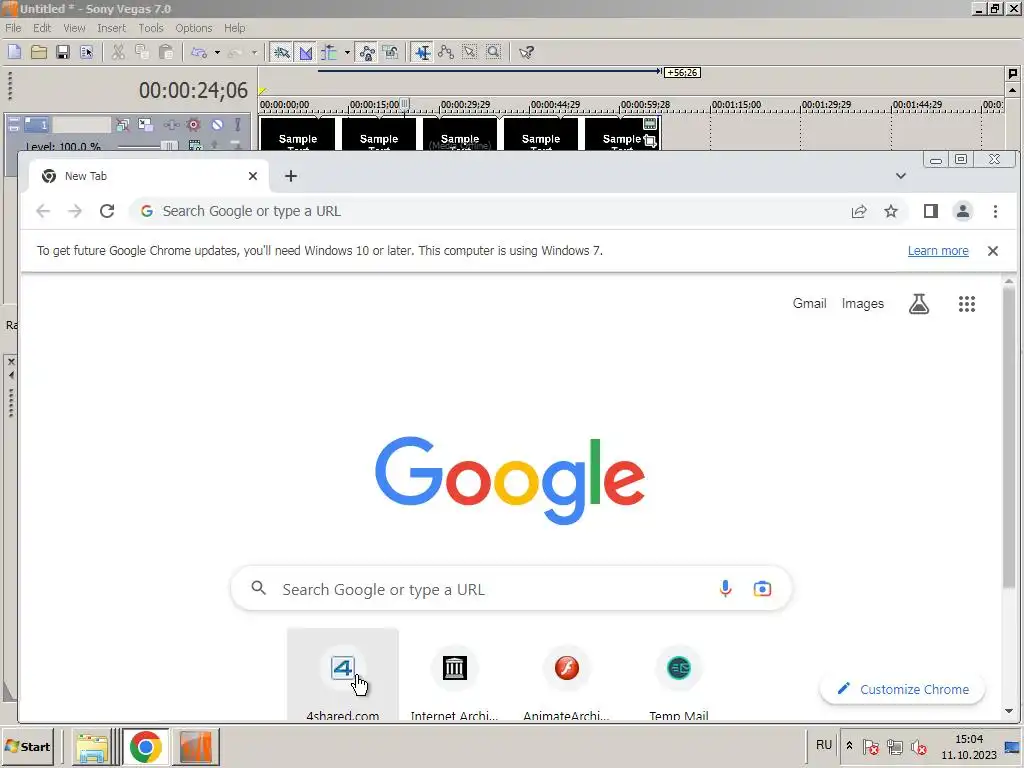The image size is (1024, 768).
Task: Open the Vegas Options menu
Action: point(193,28)
